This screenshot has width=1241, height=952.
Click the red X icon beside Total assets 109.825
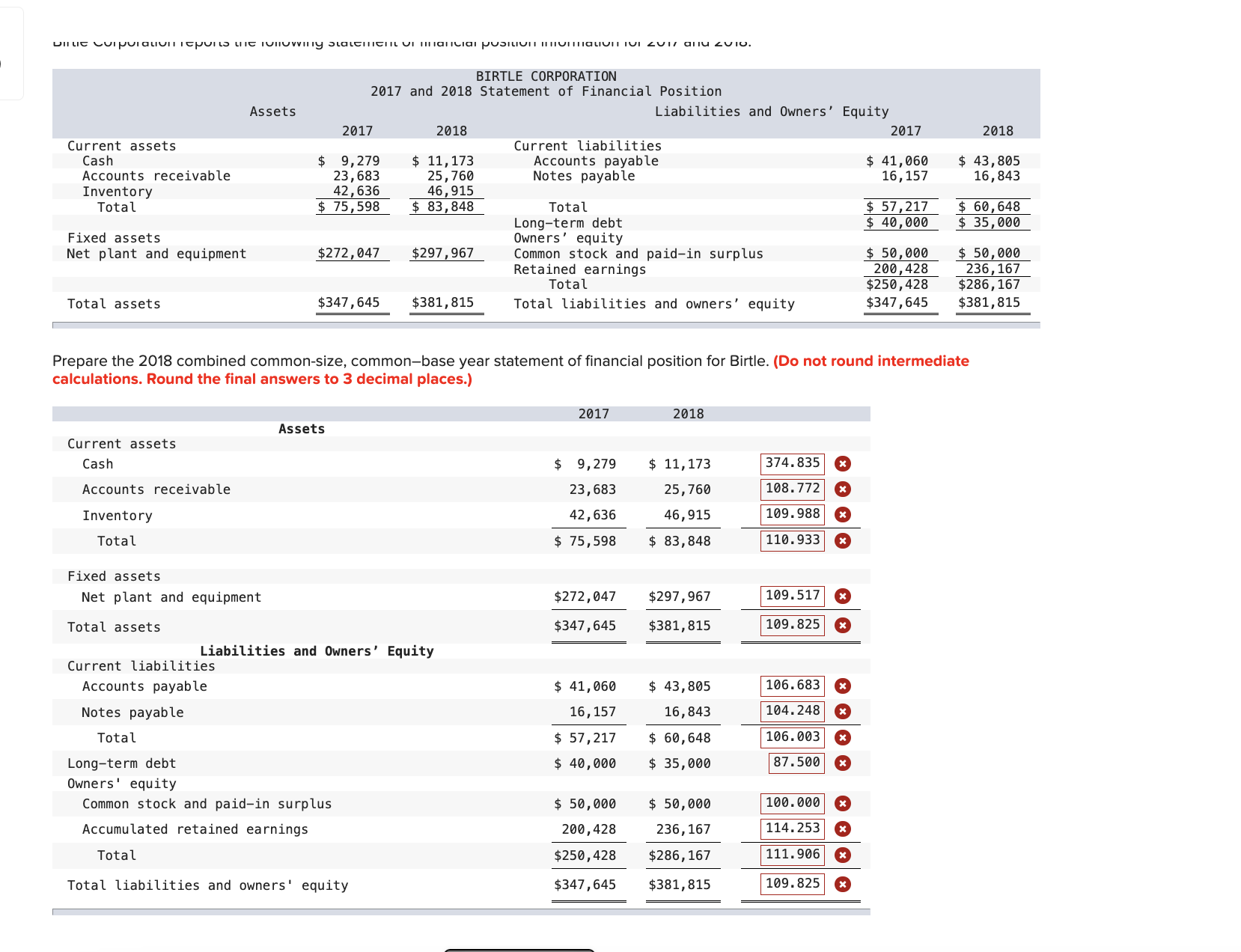click(x=843, y=626)
